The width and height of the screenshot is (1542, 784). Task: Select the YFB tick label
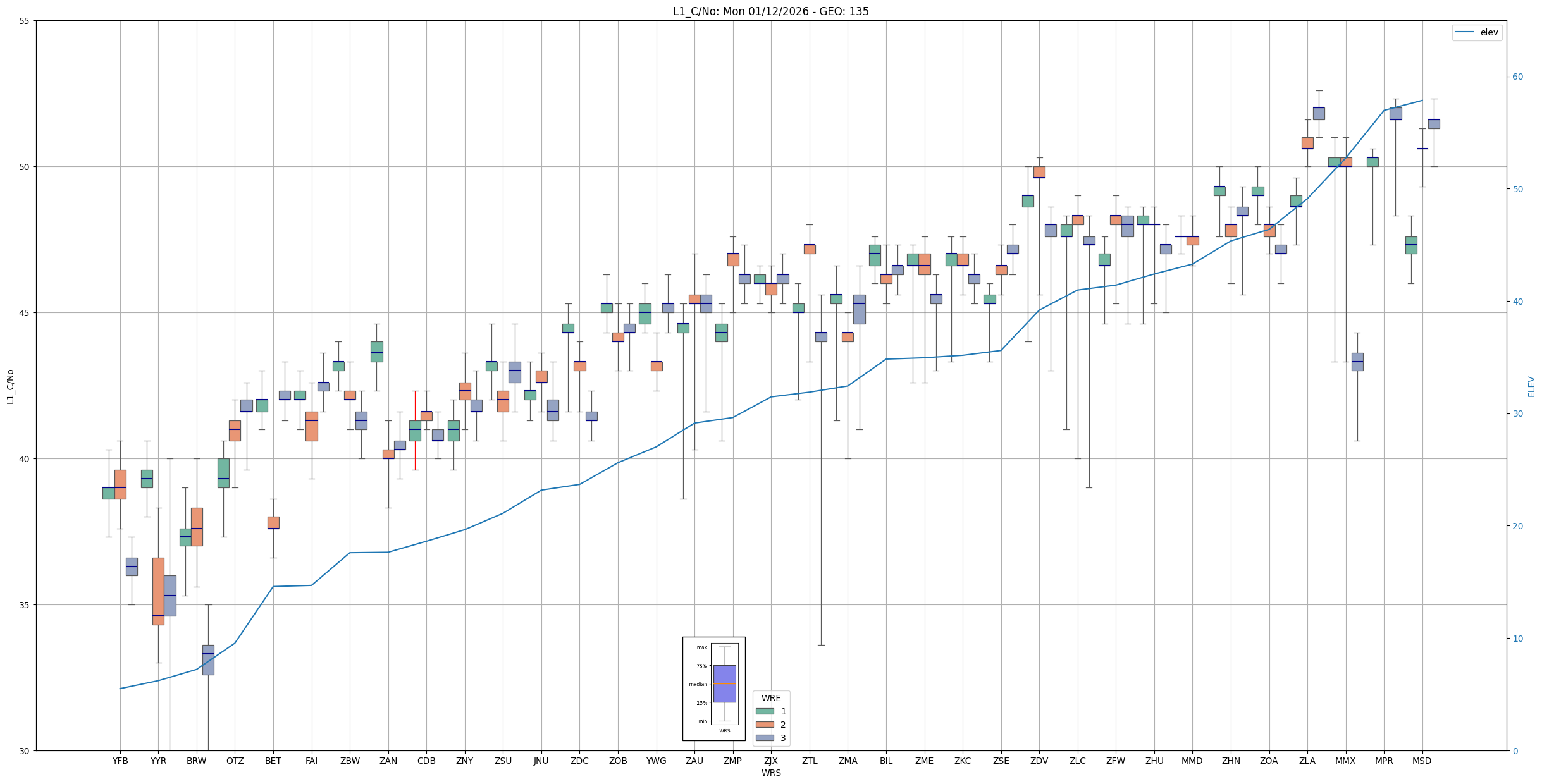120,761
